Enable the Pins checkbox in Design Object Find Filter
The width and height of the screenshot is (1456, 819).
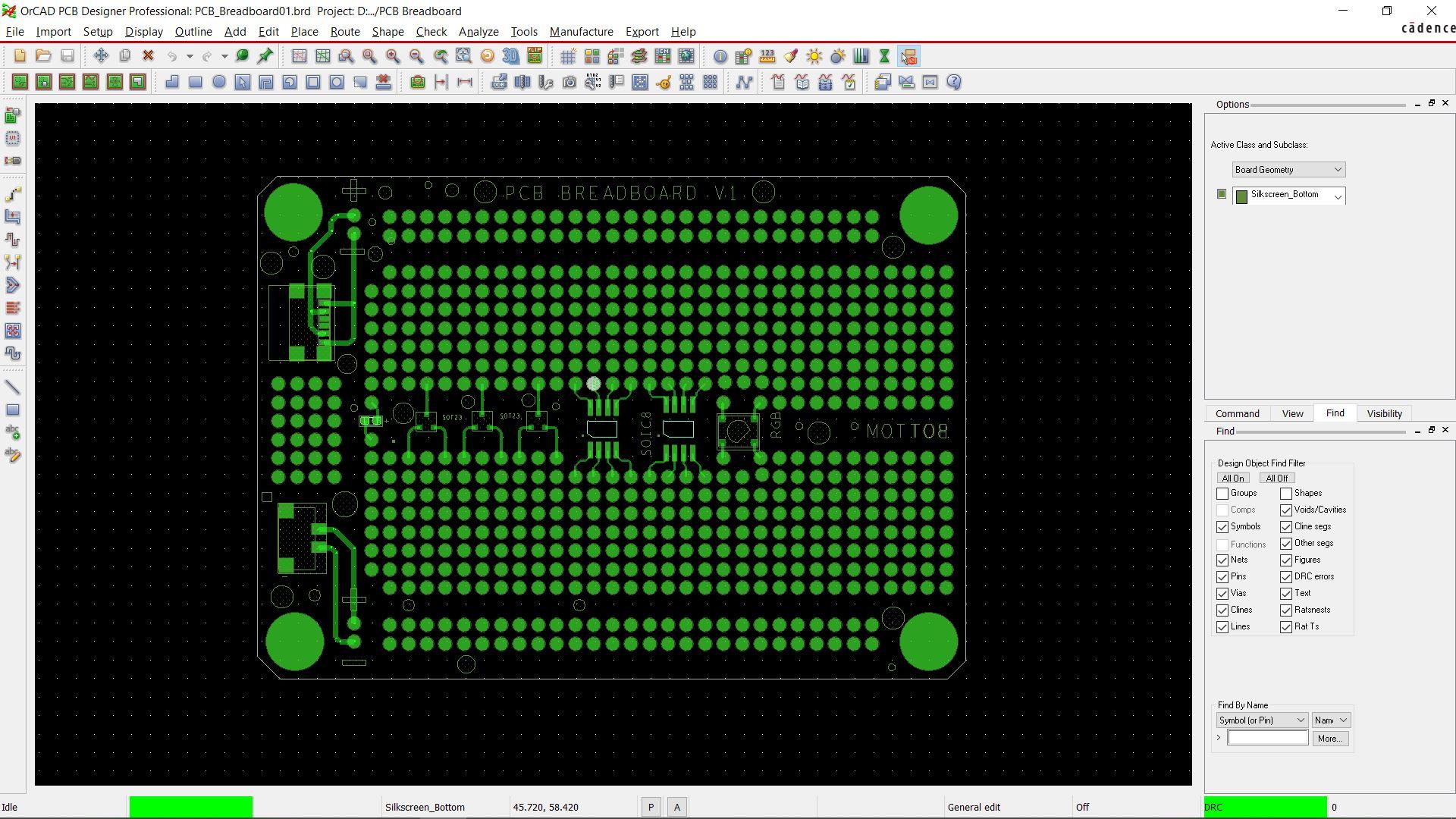click(1222, 576)
